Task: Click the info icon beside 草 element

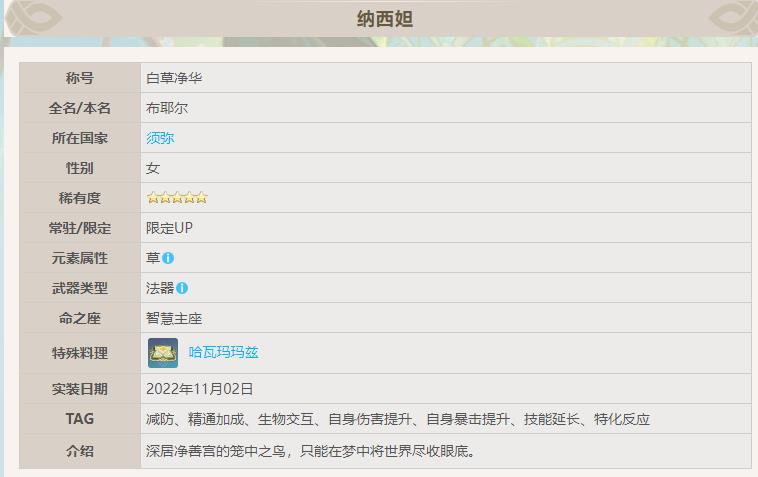Action: [168, 258]
